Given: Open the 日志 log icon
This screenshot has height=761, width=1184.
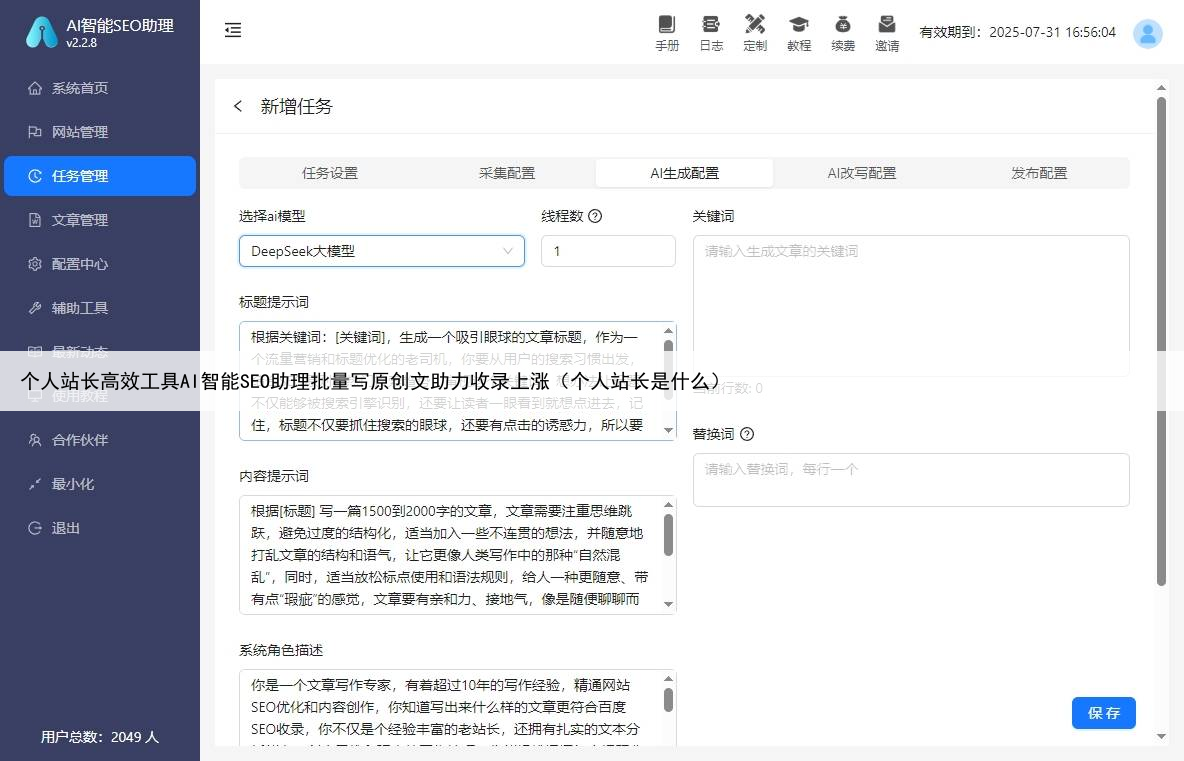Looking at the screenshot, I should click(x=711, y=32).
